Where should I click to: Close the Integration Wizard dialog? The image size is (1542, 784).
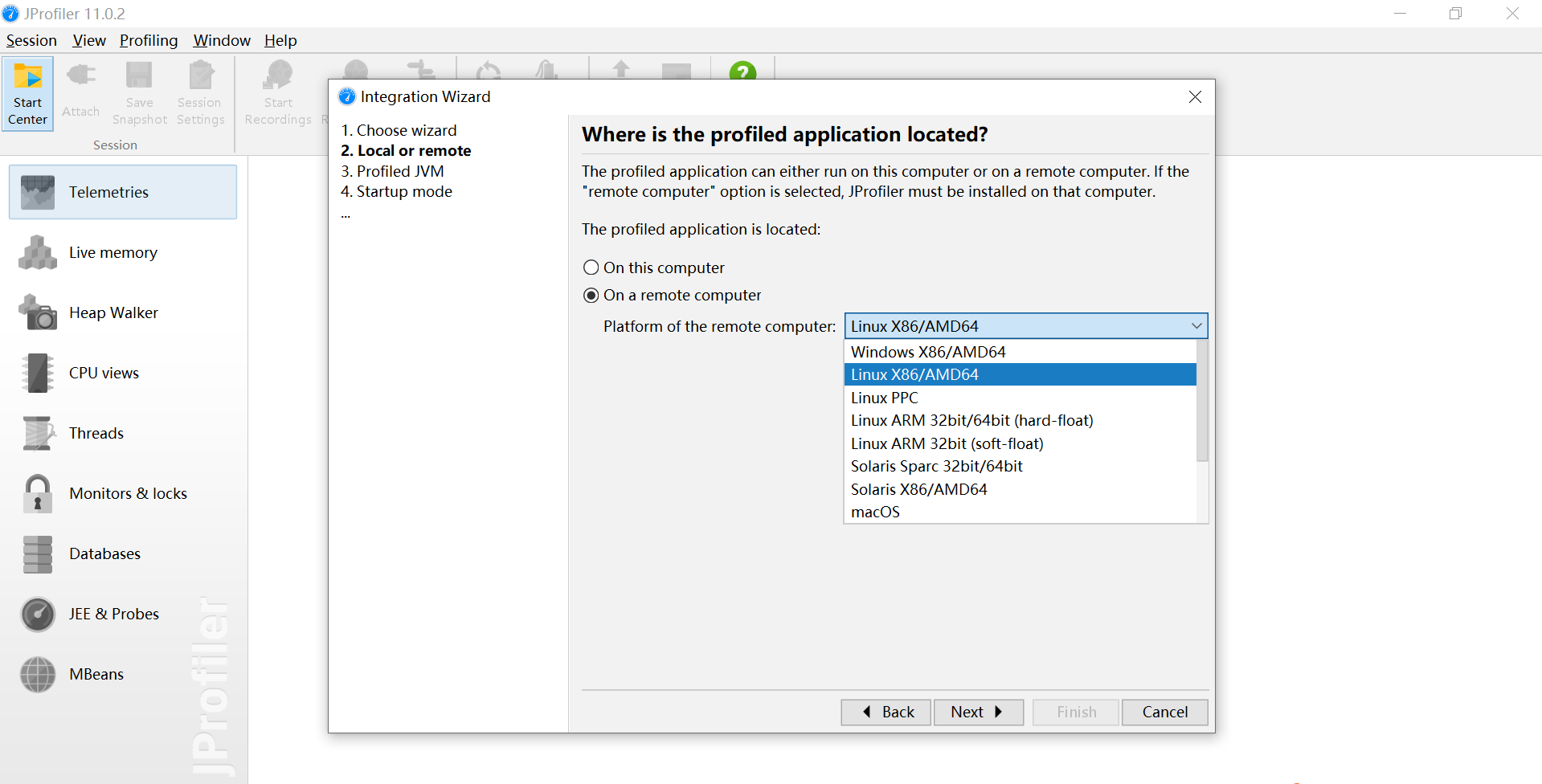pyautogui.click(x=1195, y=96)
